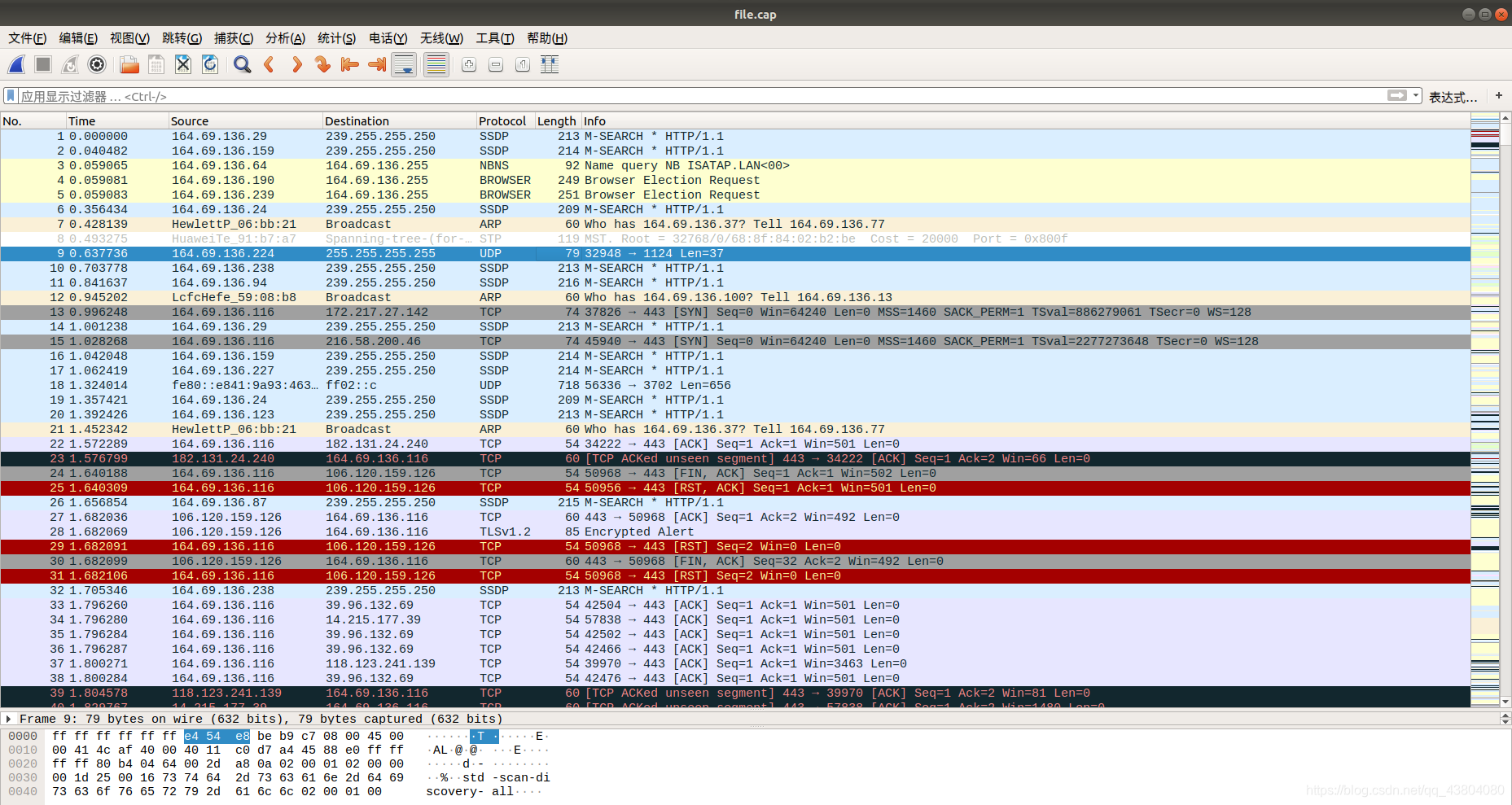Open the 视图(V) menu
Screen dimensions: 1512x805
(130, 38)
